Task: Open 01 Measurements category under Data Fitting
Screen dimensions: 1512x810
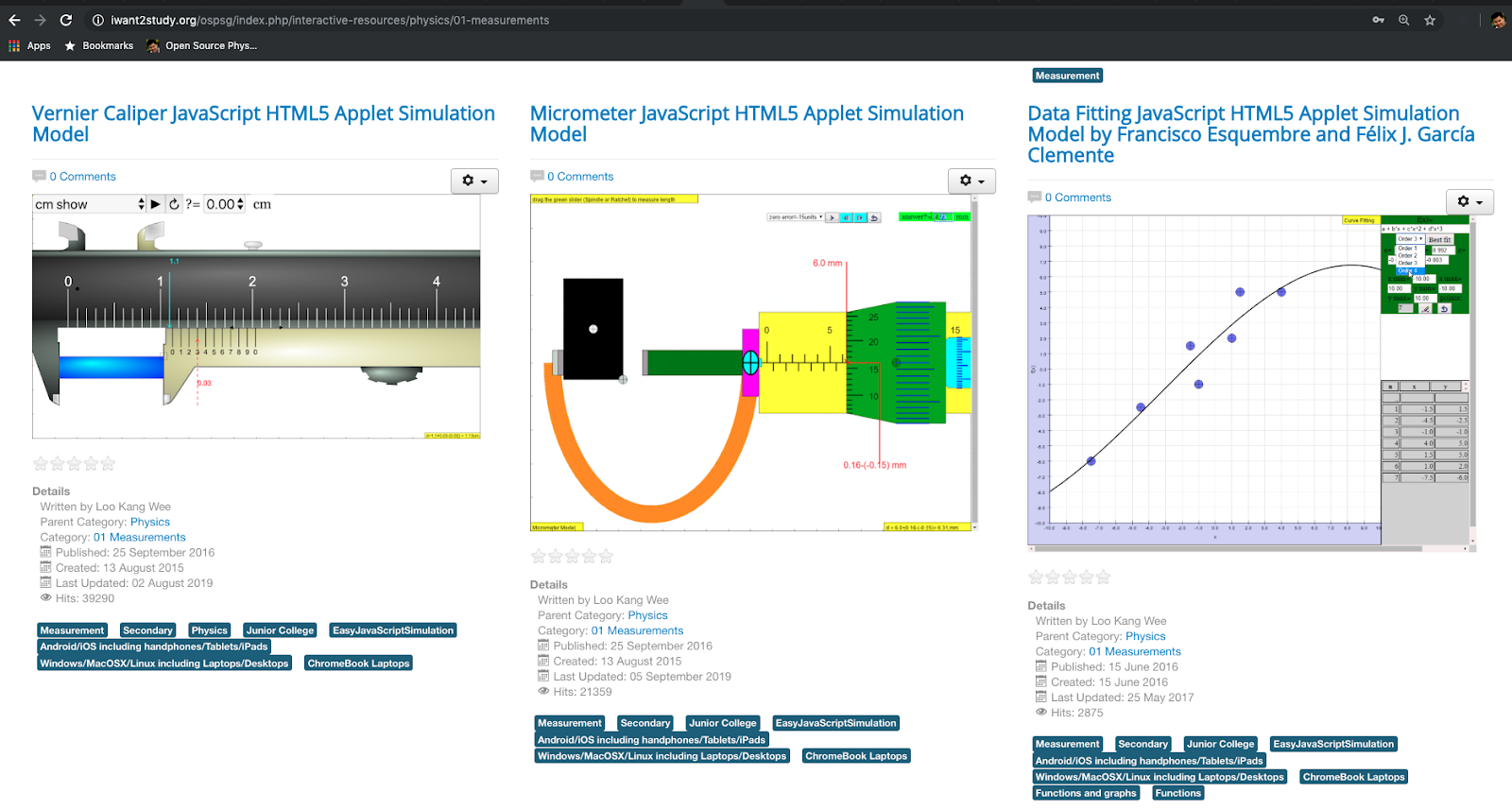Action: click(x=1135, y=651)
